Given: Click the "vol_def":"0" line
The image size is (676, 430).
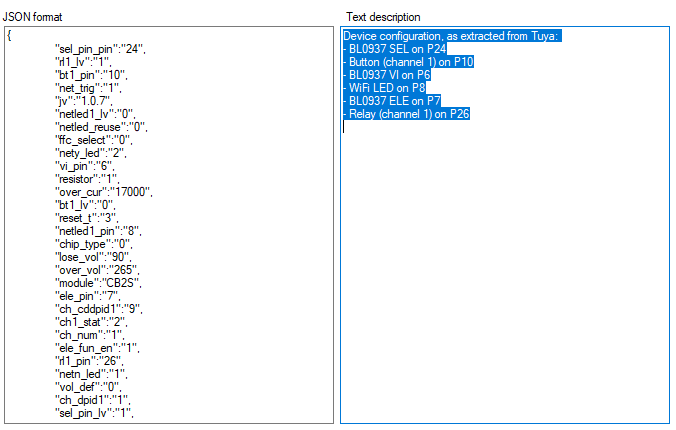Looking at the screenshot, I should [88, 387].
